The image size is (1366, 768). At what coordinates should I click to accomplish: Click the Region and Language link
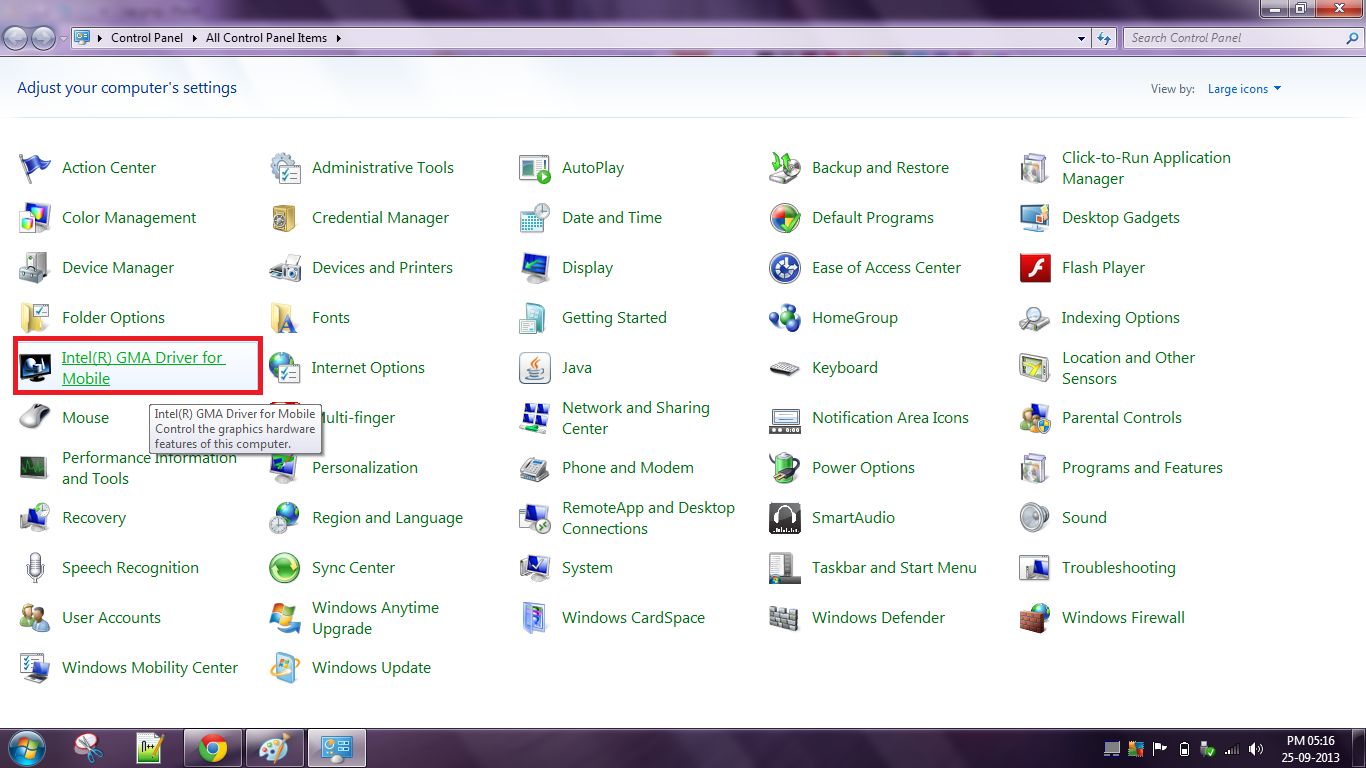coord(387,518)
